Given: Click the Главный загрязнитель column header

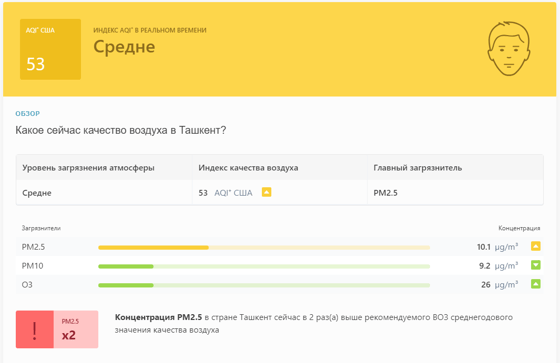Looking at the screenshot, I should coord(418,168).
